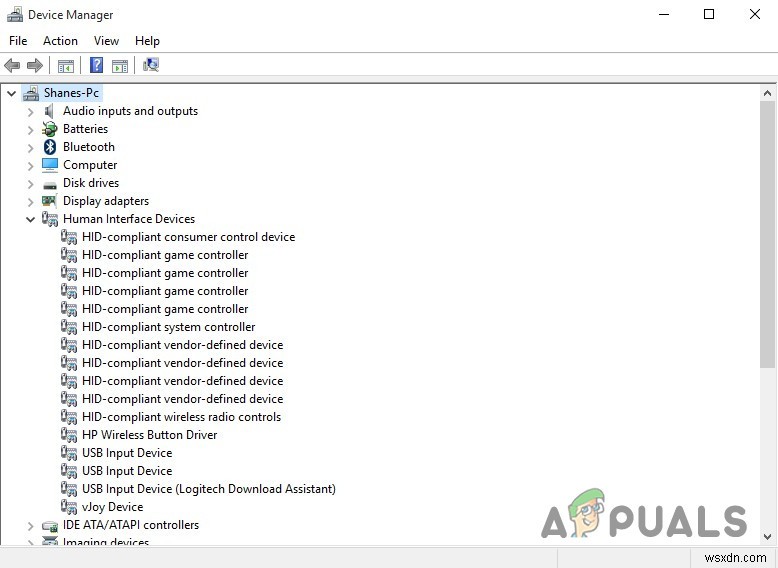Collapse the Shanes-Pc root node
Image resolution: width=778 pixels, height=568 pixels.
click(11, 93)
